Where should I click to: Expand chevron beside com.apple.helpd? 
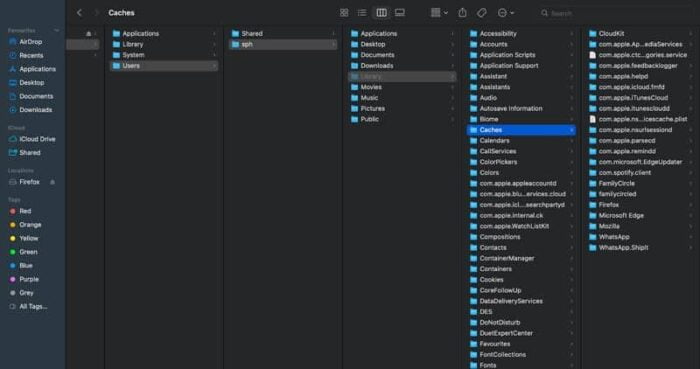click(x=691, y=76)
